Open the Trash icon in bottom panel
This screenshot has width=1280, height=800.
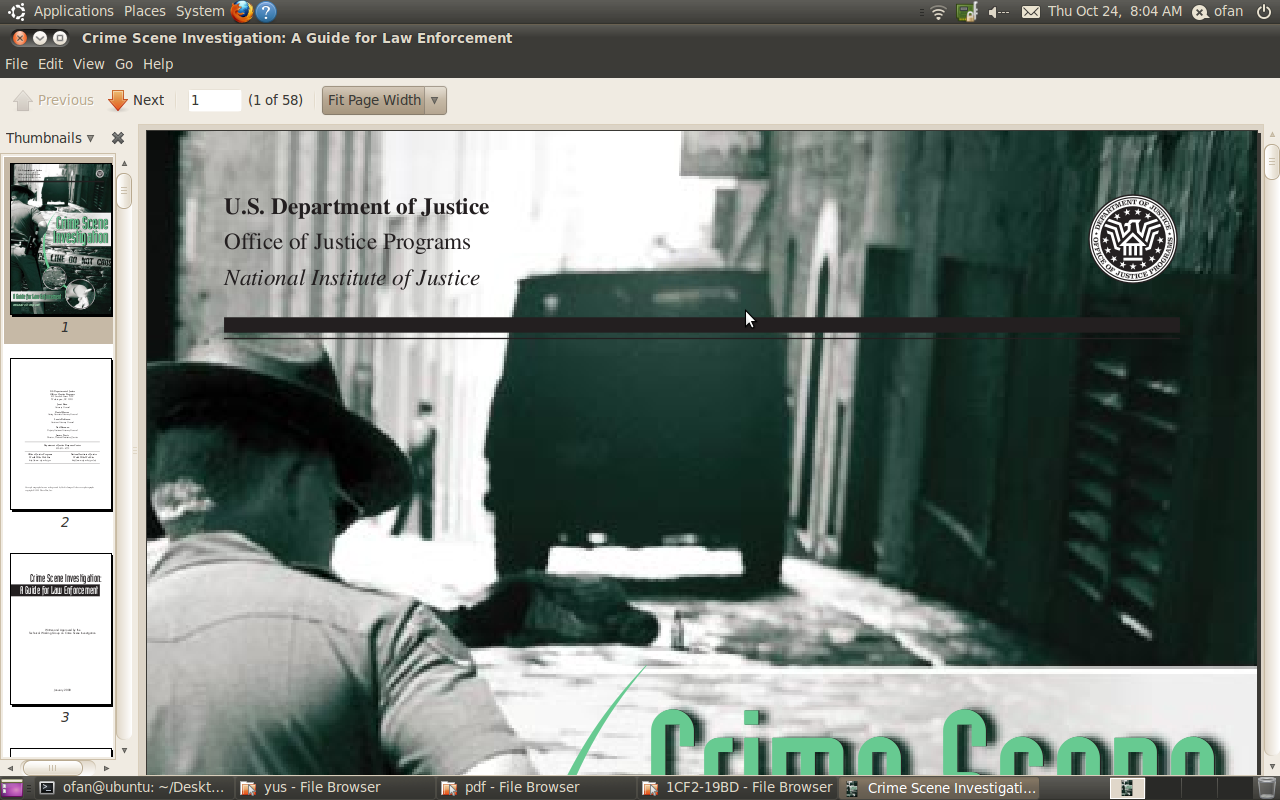(1266, 788)
